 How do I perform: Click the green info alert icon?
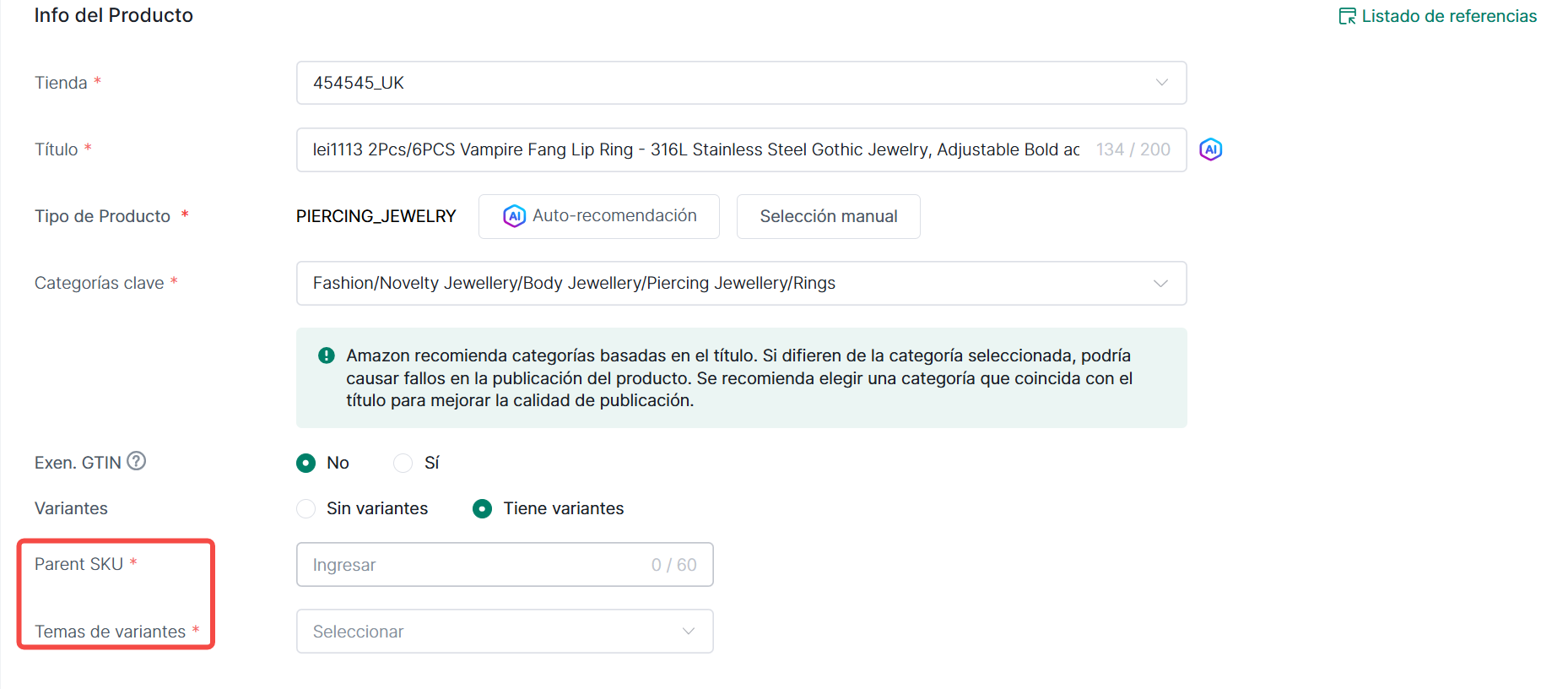click(x=327, y=355)
